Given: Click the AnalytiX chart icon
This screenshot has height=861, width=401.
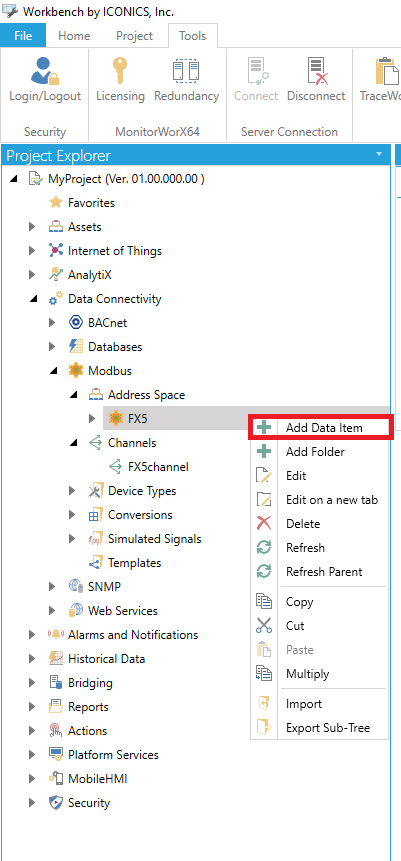Looking at the screenshot, I should coord(55,275).
